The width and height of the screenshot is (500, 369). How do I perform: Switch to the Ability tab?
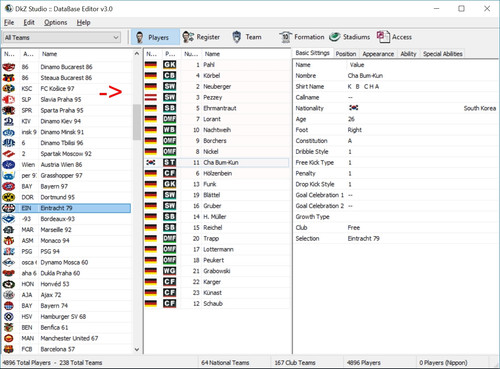(408, 54)
